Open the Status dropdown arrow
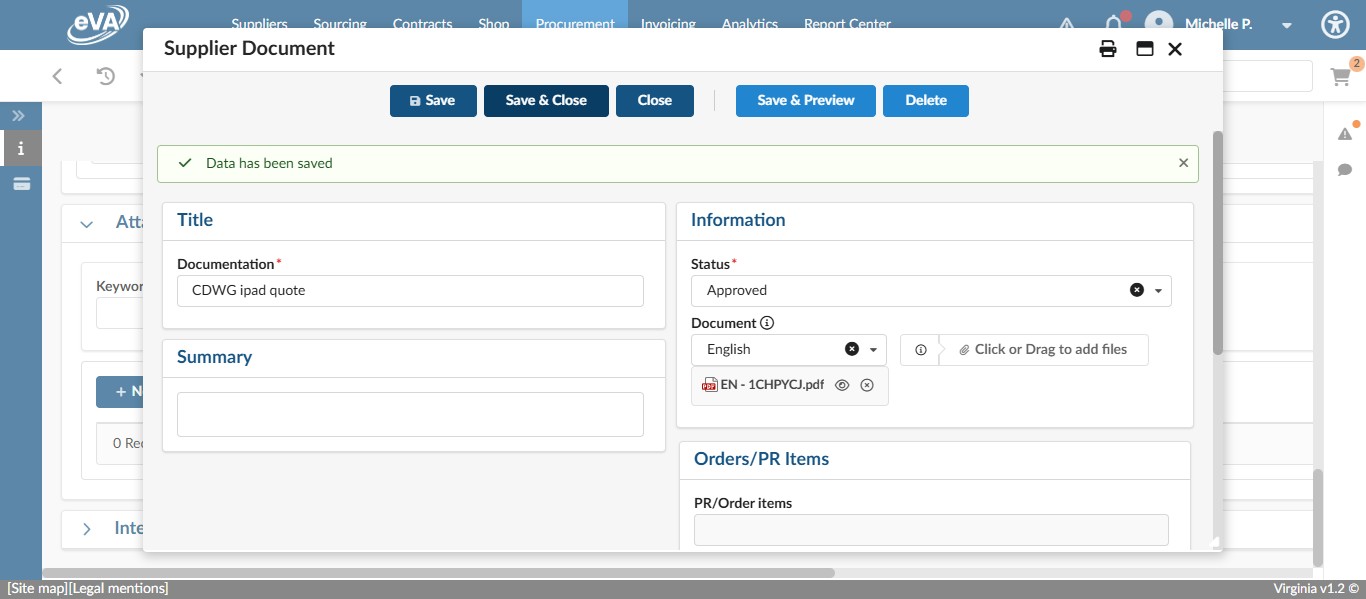The image size is (1366, 599). tap(1158, 291)
